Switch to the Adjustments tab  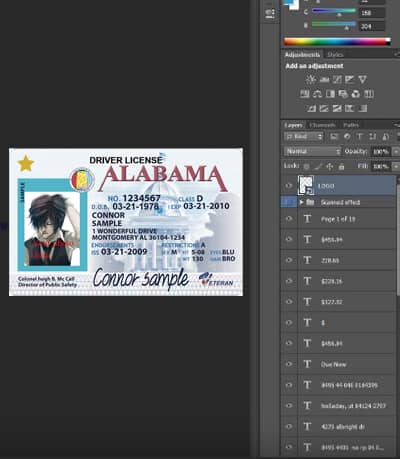(302, 54)
